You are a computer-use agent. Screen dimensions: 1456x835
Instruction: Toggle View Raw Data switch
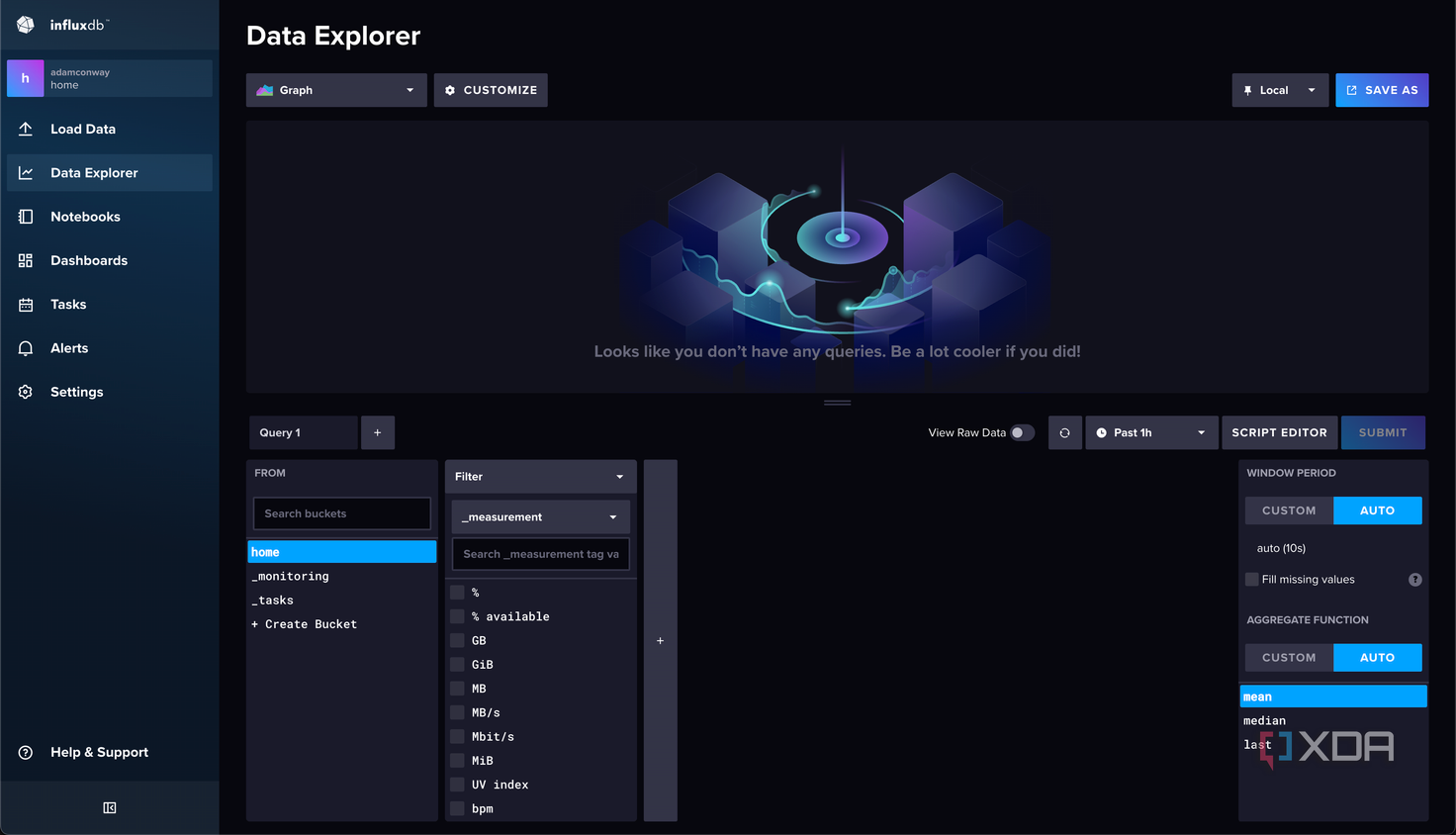pyautogui.click(x=1022, y=432)
